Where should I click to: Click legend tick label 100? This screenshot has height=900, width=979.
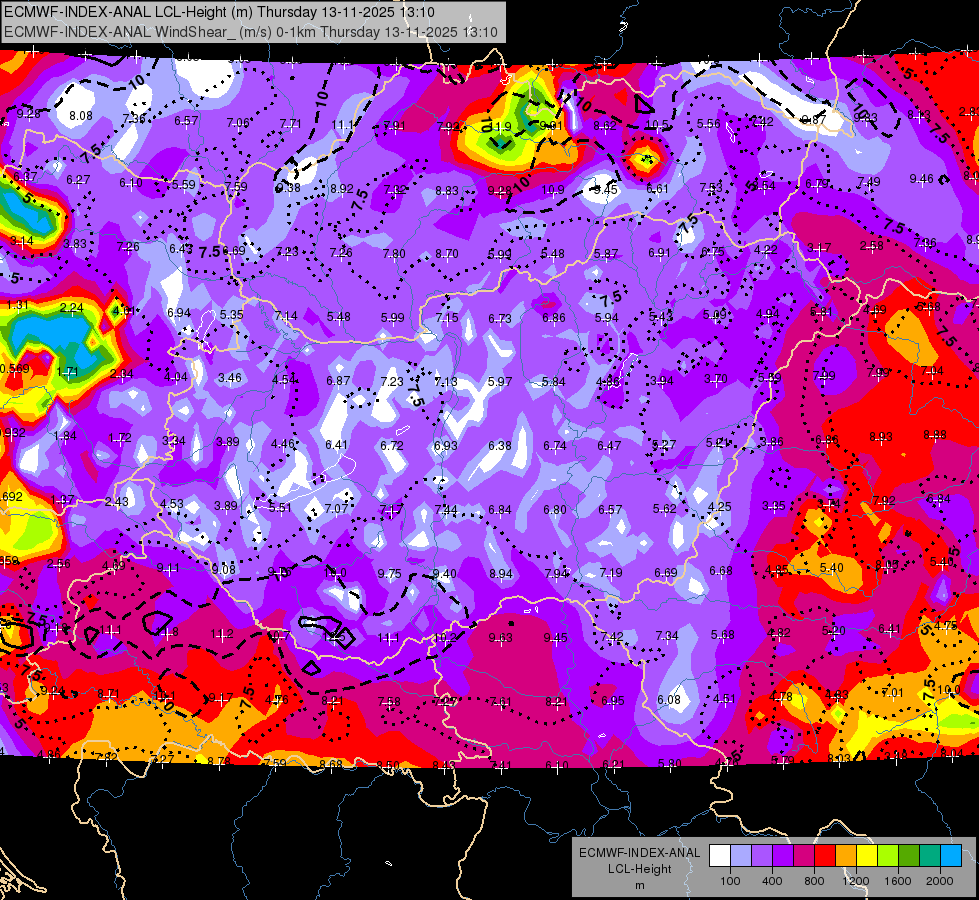click(730, 881)
